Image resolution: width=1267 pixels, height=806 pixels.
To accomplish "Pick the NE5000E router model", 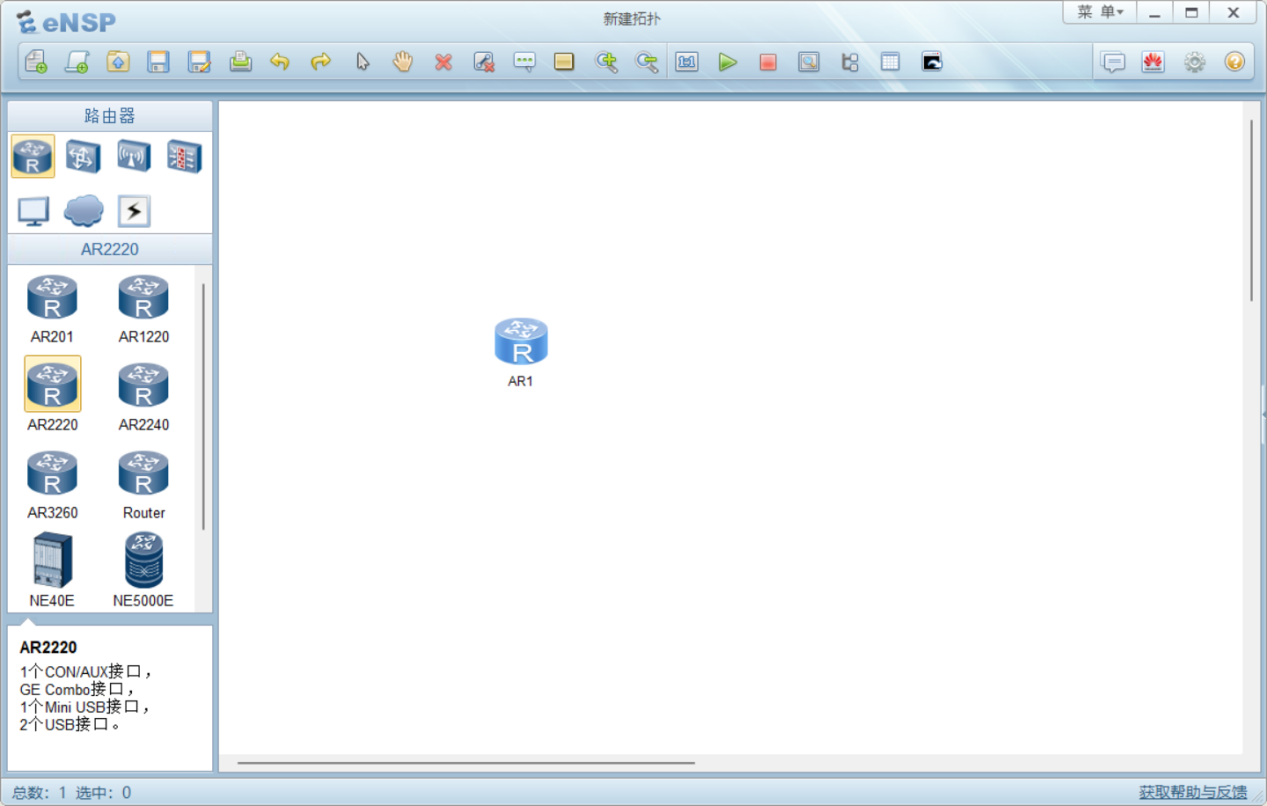I will point(143,570).
